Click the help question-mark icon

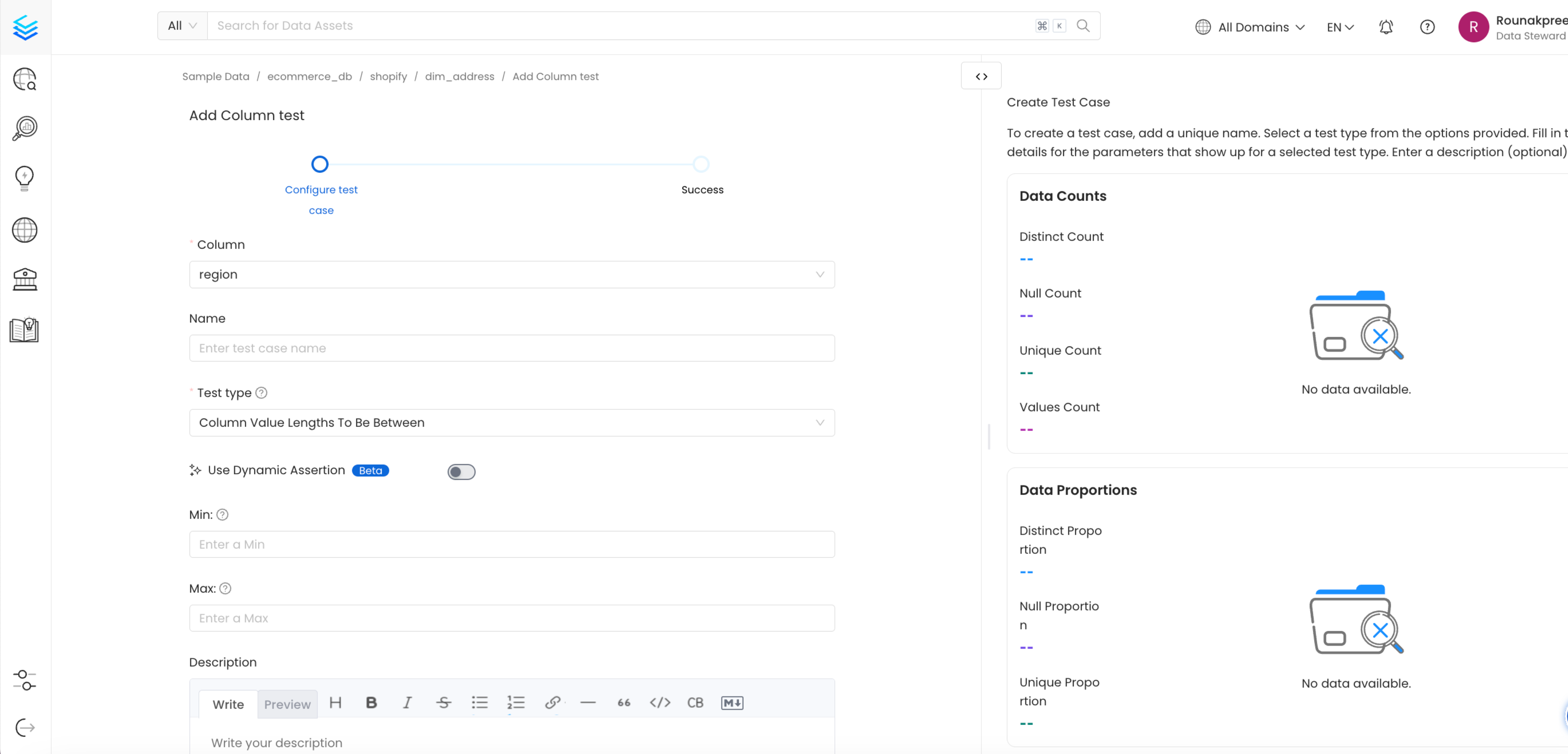pyautogui.click(x=1427, y=27)
